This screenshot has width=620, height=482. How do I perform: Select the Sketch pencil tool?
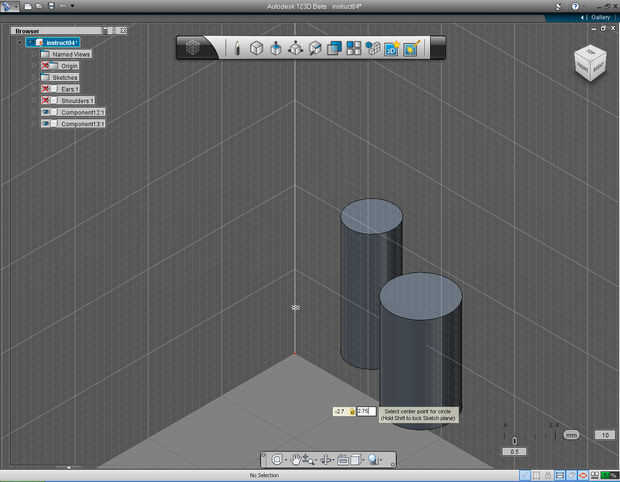point(237,48)
